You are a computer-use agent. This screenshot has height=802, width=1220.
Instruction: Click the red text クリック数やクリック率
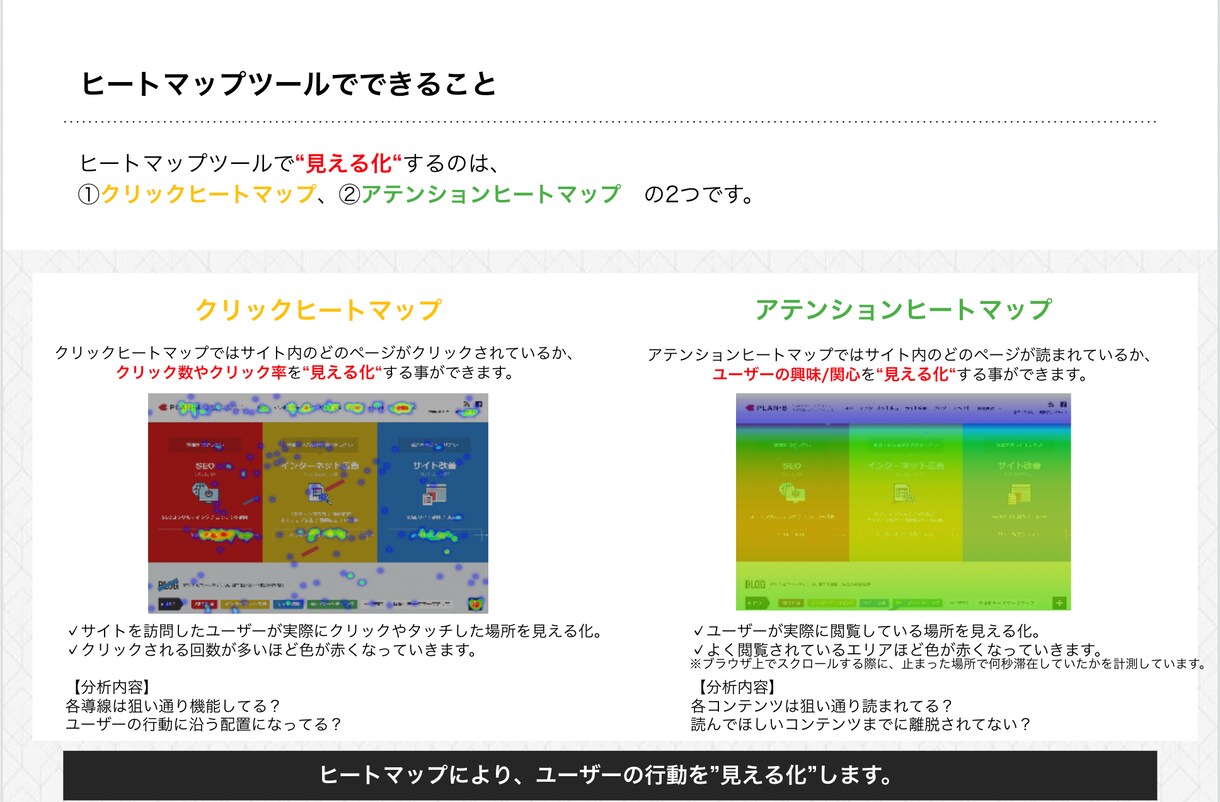(x=201, y=373)
